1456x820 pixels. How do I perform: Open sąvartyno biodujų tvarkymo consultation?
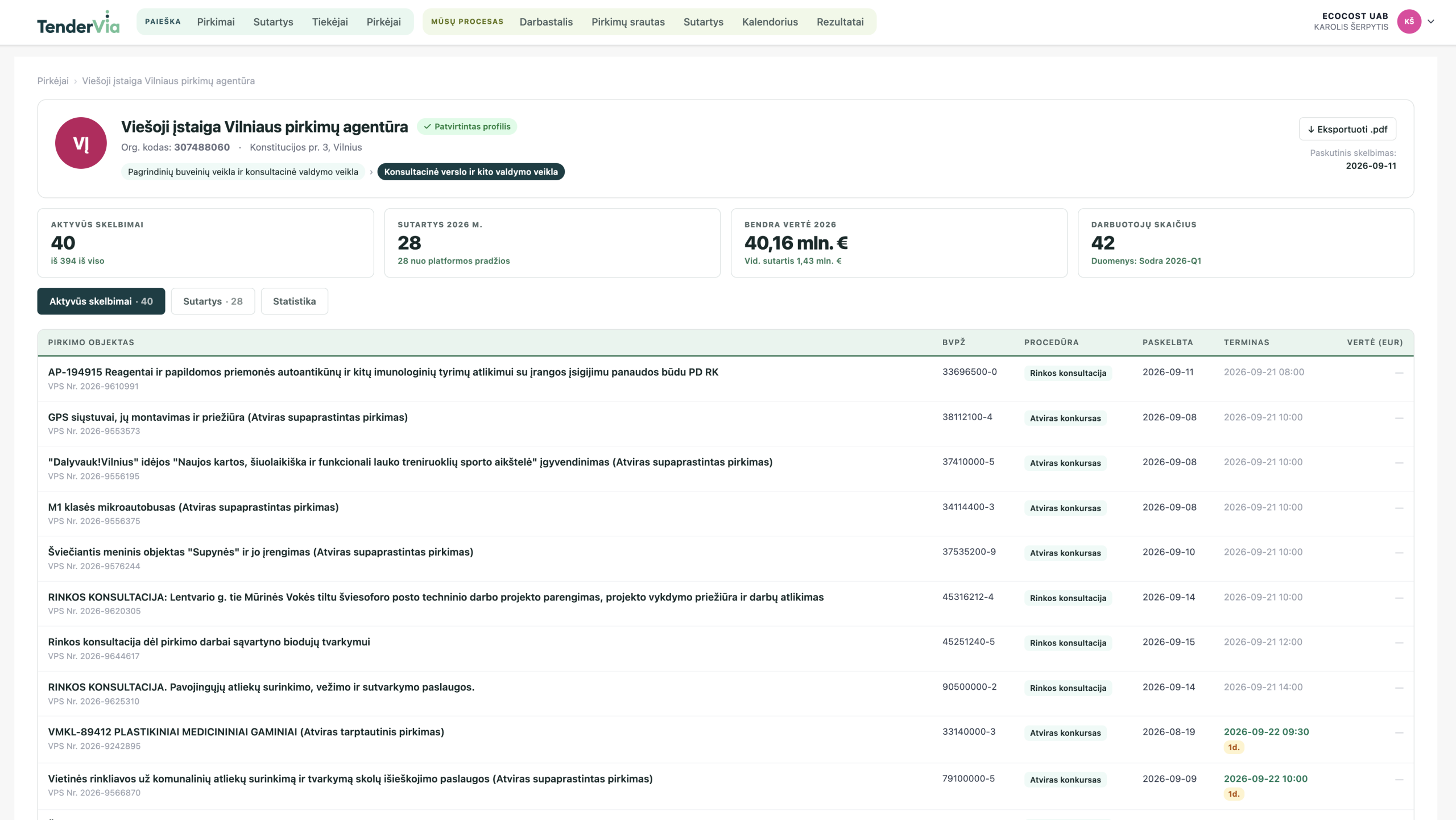coord(726,648)
